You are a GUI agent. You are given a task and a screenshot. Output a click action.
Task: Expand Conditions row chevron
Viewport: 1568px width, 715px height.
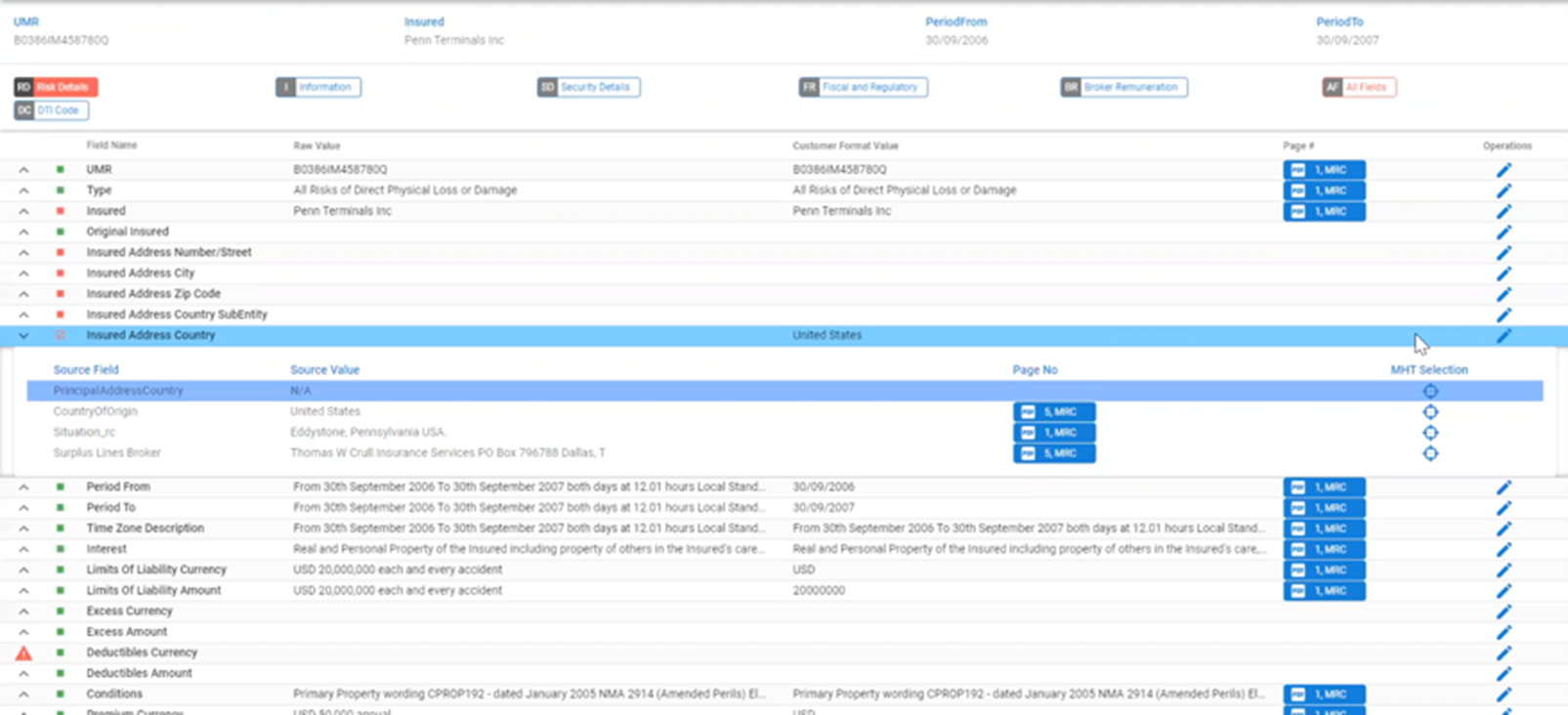[x=23, y=694]
